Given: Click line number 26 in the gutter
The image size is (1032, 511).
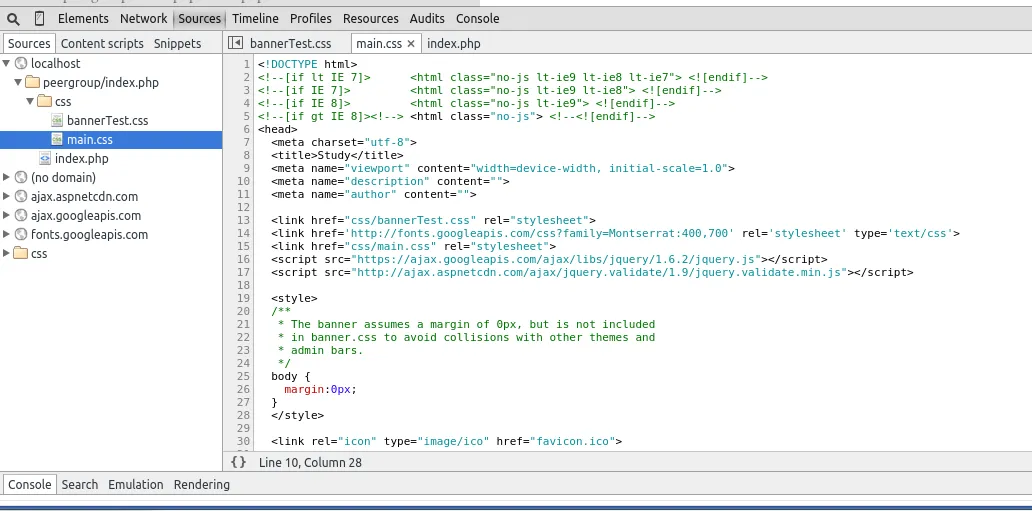Looking at the screenshot, I should click(244, 389).
